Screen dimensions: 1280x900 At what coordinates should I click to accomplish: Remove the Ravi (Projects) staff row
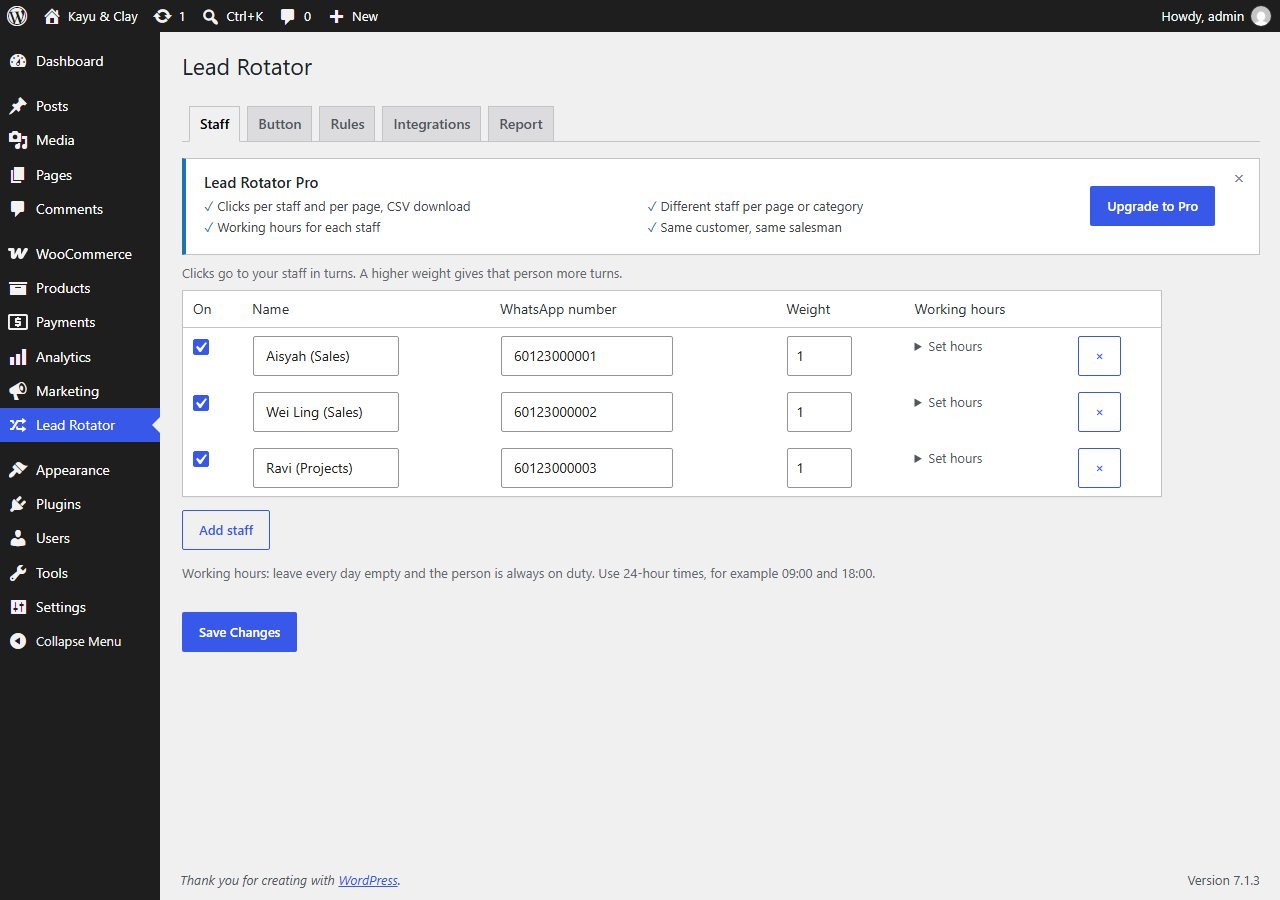point(1099,468)
